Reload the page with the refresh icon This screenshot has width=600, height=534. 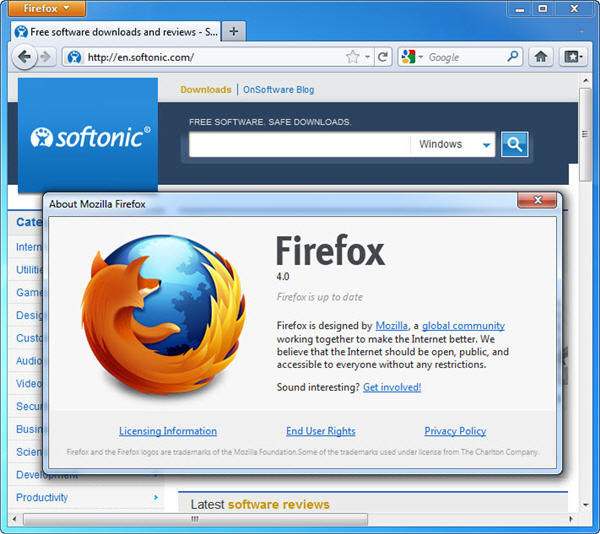click(383, 57)
